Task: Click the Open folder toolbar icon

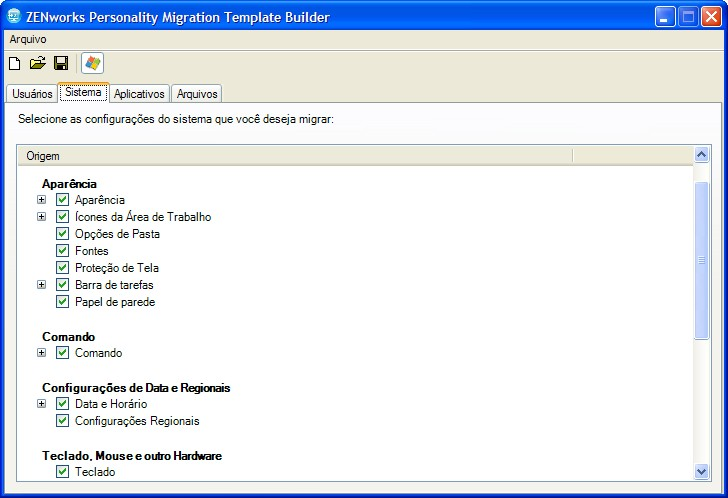Action: click(x=38, y=63)
